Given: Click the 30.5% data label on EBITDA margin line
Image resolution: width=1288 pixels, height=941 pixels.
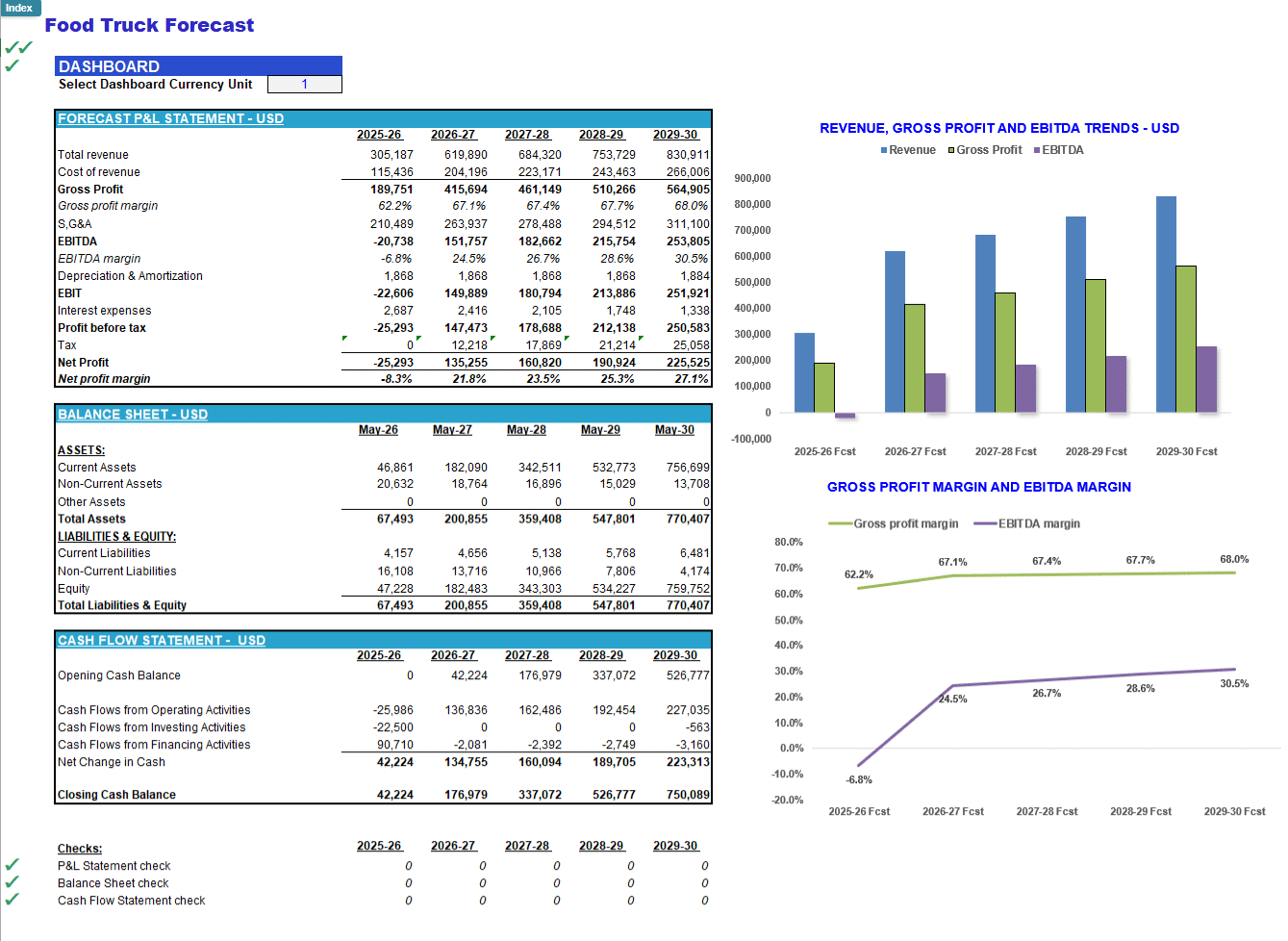Looking at the screenshot, I should [x=1234, y=684].
